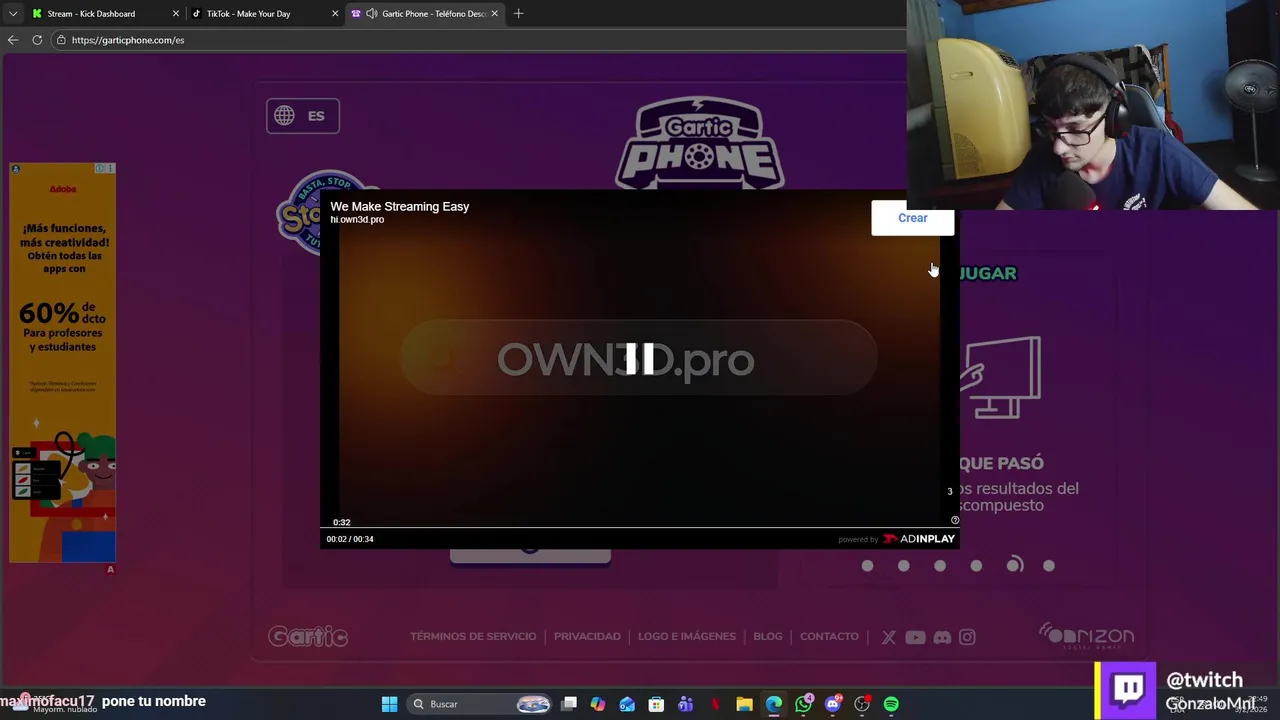Open the Adobe 60% discount banner ad
The height and width of the screenshot is (720, 1280).
pos(62,363)
